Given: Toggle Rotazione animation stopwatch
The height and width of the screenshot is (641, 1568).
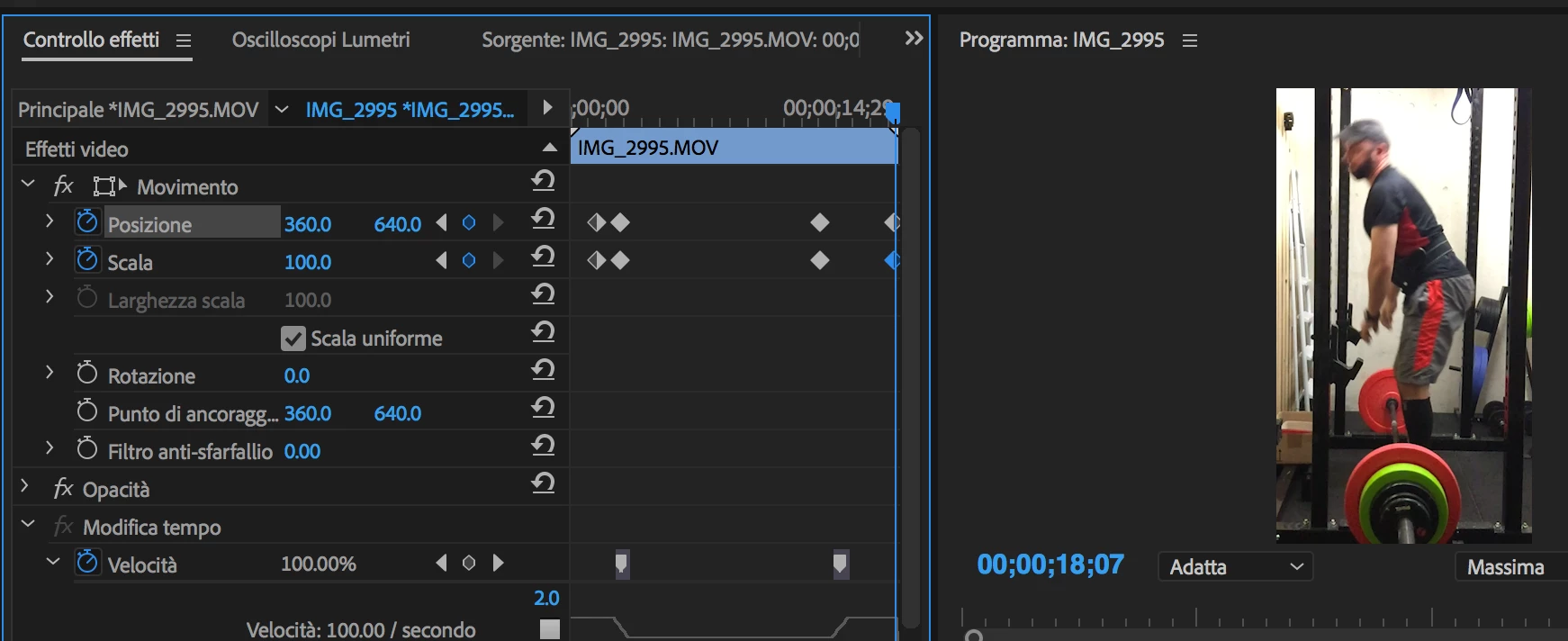Looking at the screenshot, I should pyautogui.click(x=87, y=373).
